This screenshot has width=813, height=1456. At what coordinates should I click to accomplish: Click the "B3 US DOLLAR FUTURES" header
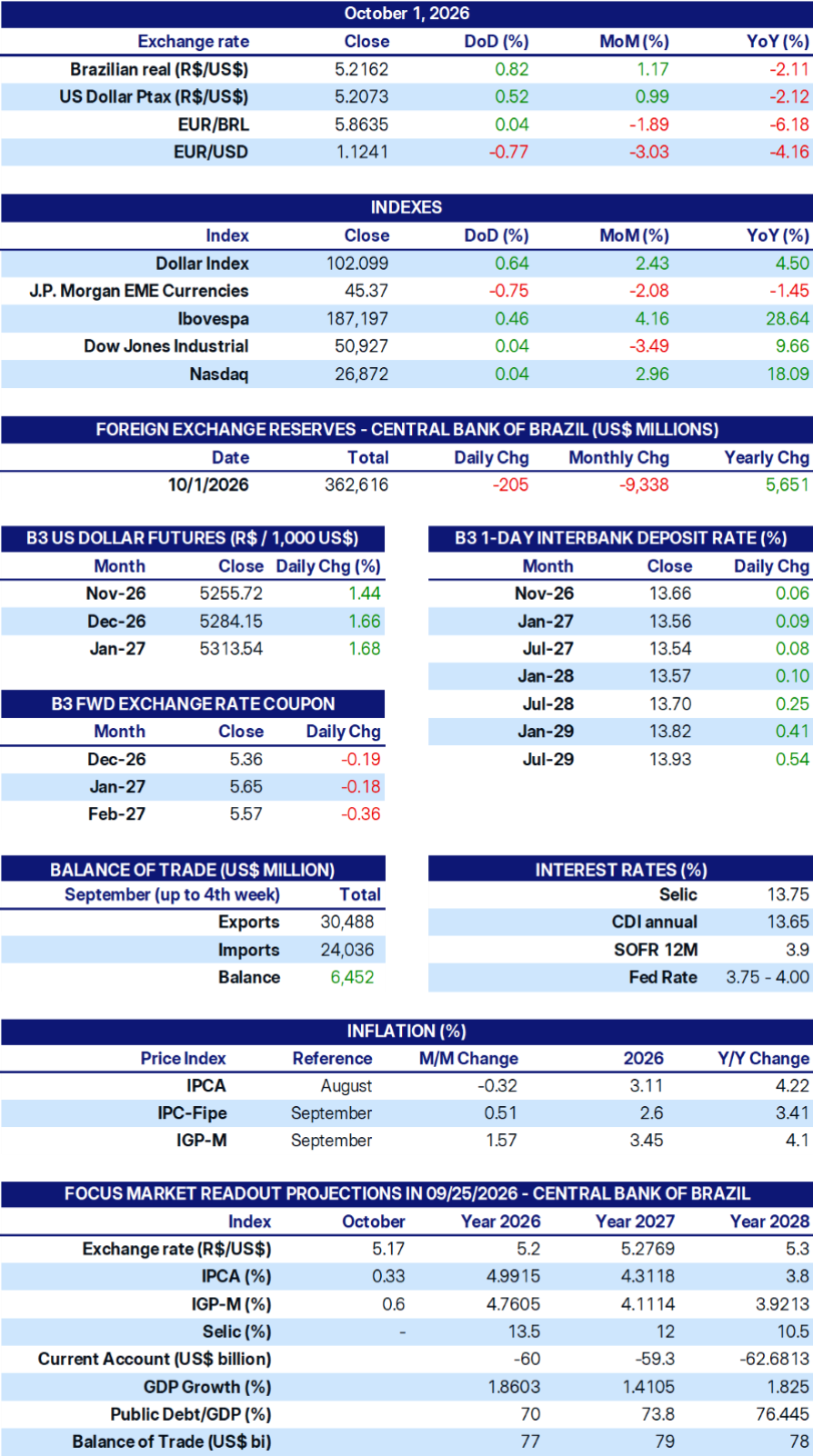[192, 538]
